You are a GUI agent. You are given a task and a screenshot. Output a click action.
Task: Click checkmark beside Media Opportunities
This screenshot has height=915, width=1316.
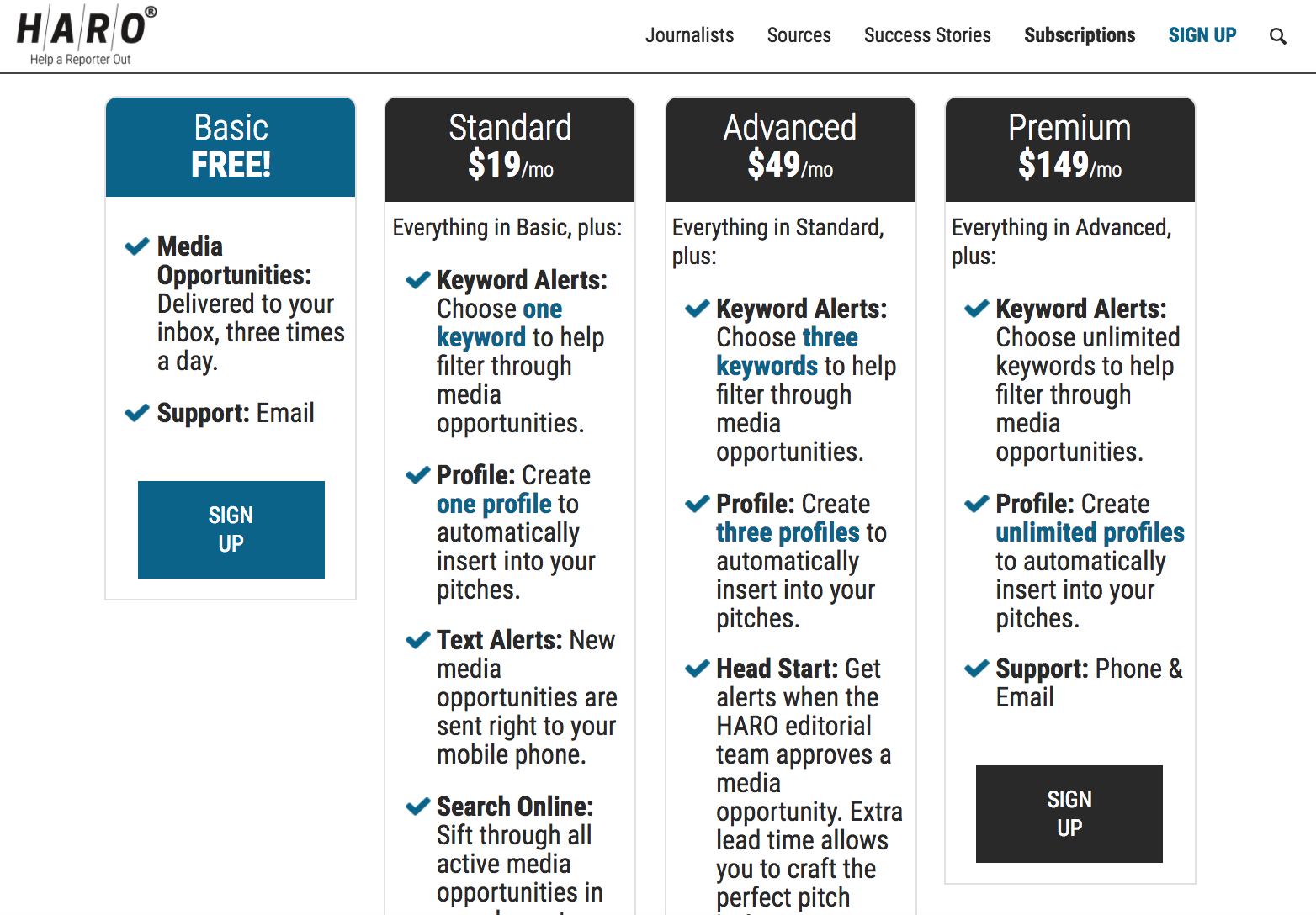pos(137,246)
